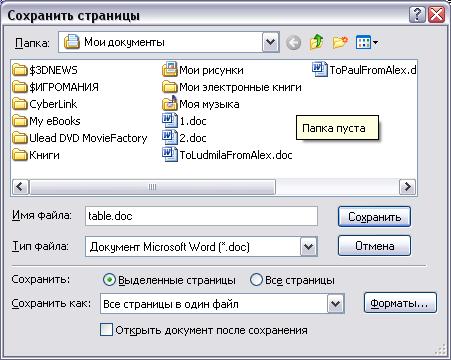The image size is (451, 360).
Task: Go back with the grey back arrow
Action: pos(293,43)
